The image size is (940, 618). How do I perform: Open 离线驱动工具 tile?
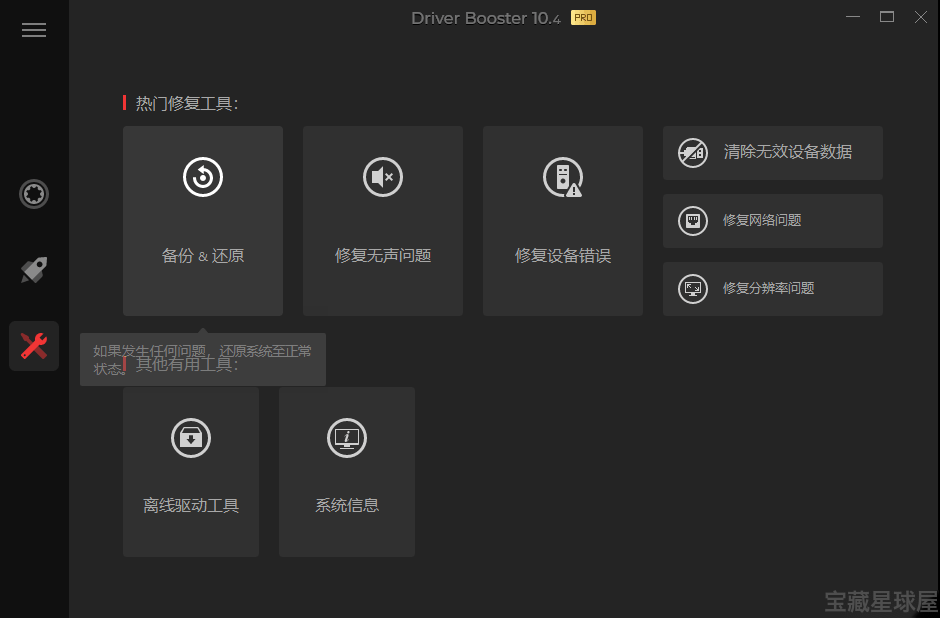191,472
